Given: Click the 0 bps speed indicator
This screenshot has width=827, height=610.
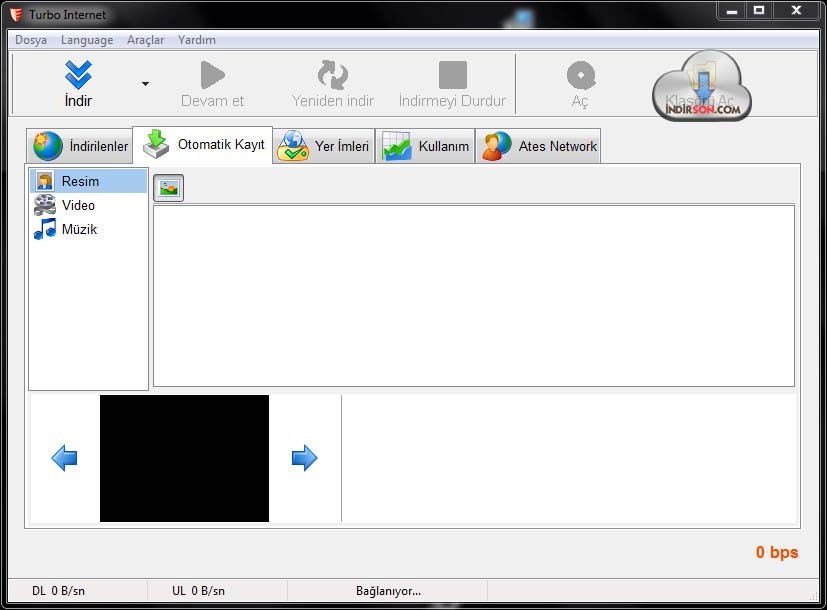Looking at the screenshot, I should click(777, 552).
